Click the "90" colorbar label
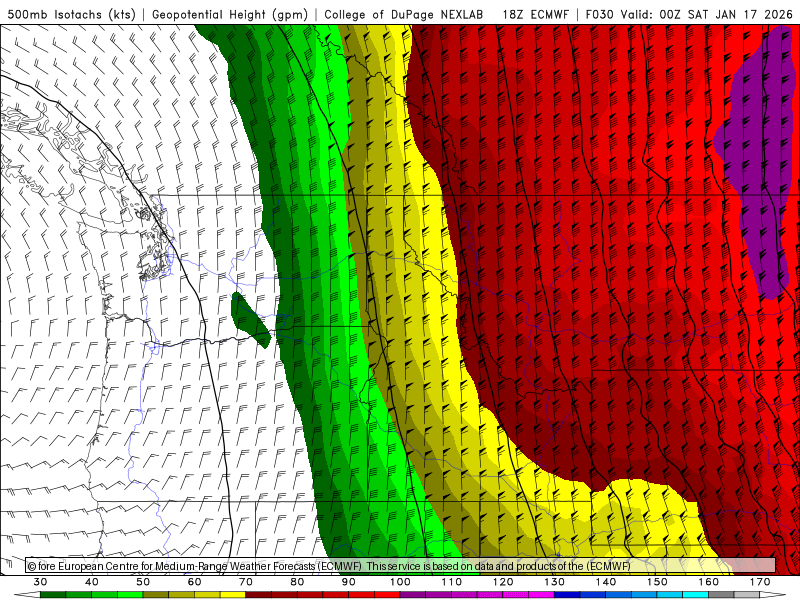 click(x=348, y=582)
